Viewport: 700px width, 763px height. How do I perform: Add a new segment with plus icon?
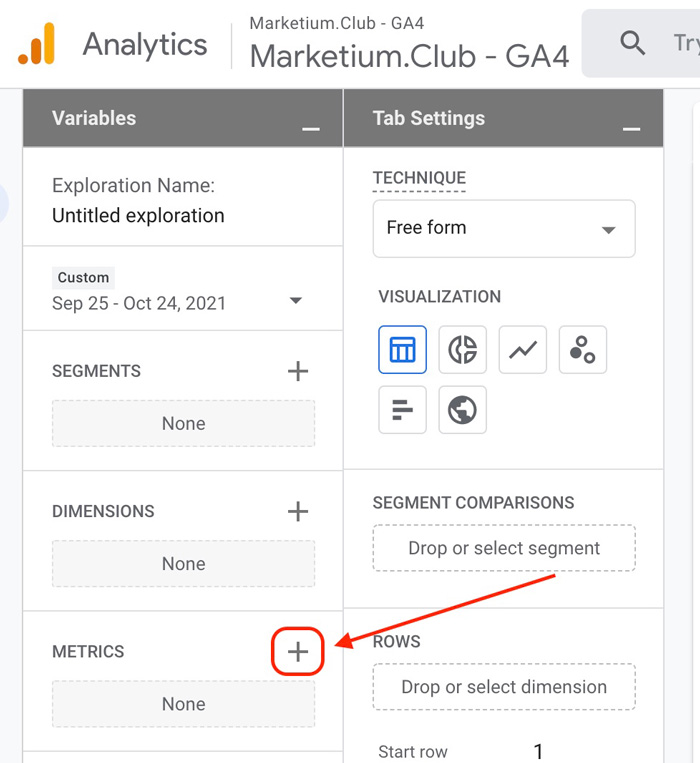(x=298, y=372)
